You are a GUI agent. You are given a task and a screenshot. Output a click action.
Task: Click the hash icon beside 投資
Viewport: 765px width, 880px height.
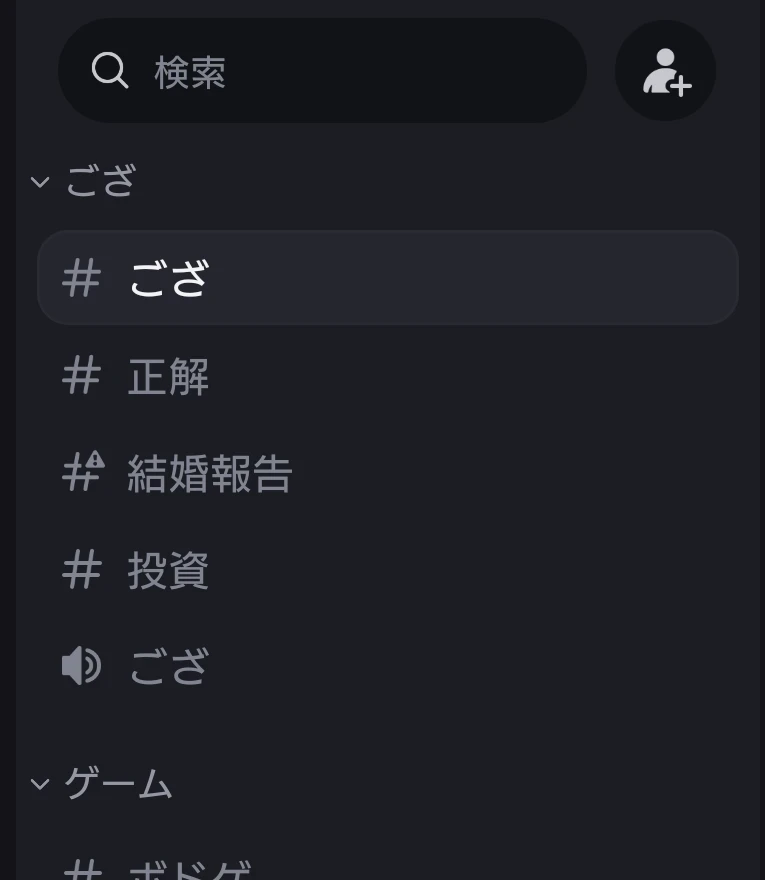[x=81, y=571]
